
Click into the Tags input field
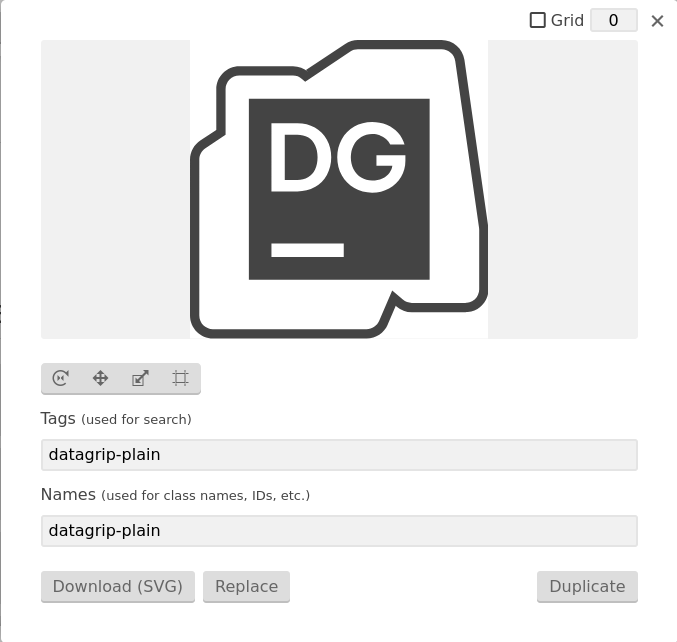[339, 455]
